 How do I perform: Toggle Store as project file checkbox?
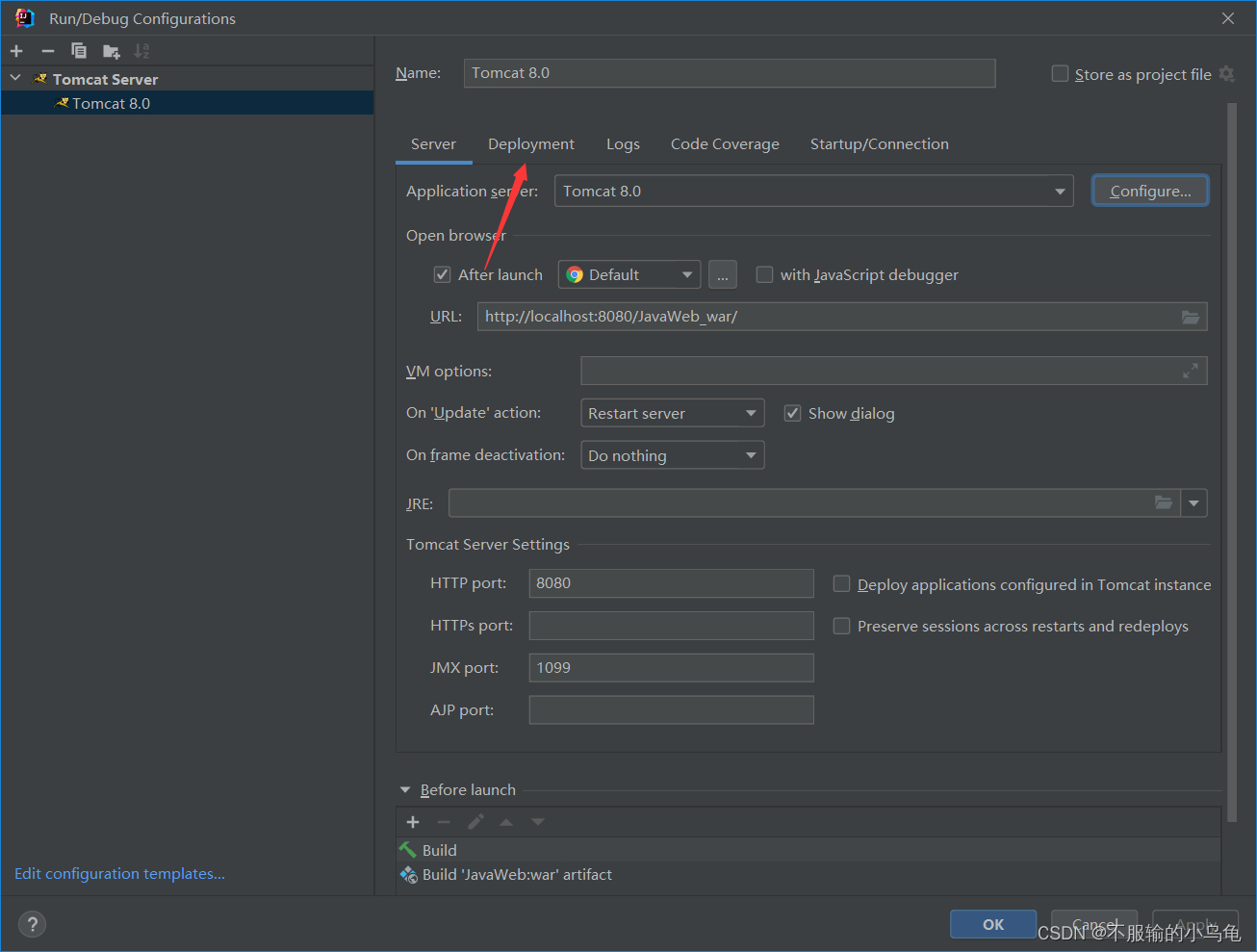(1061, 74)
